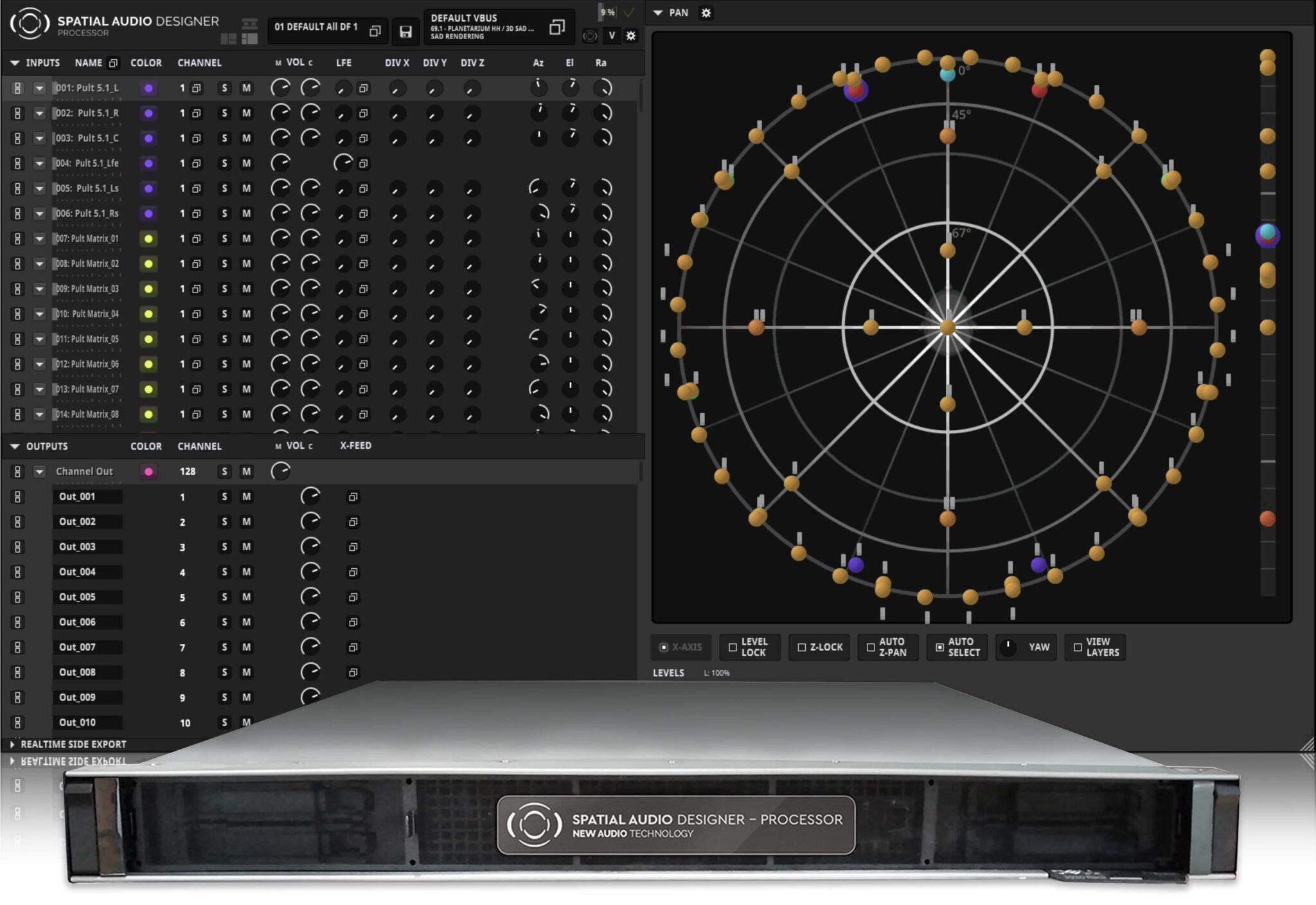The image size is (1316, 905).
Task: Open channel assign icon for 003: Pult 5.1_C
Action: [197, 138]
